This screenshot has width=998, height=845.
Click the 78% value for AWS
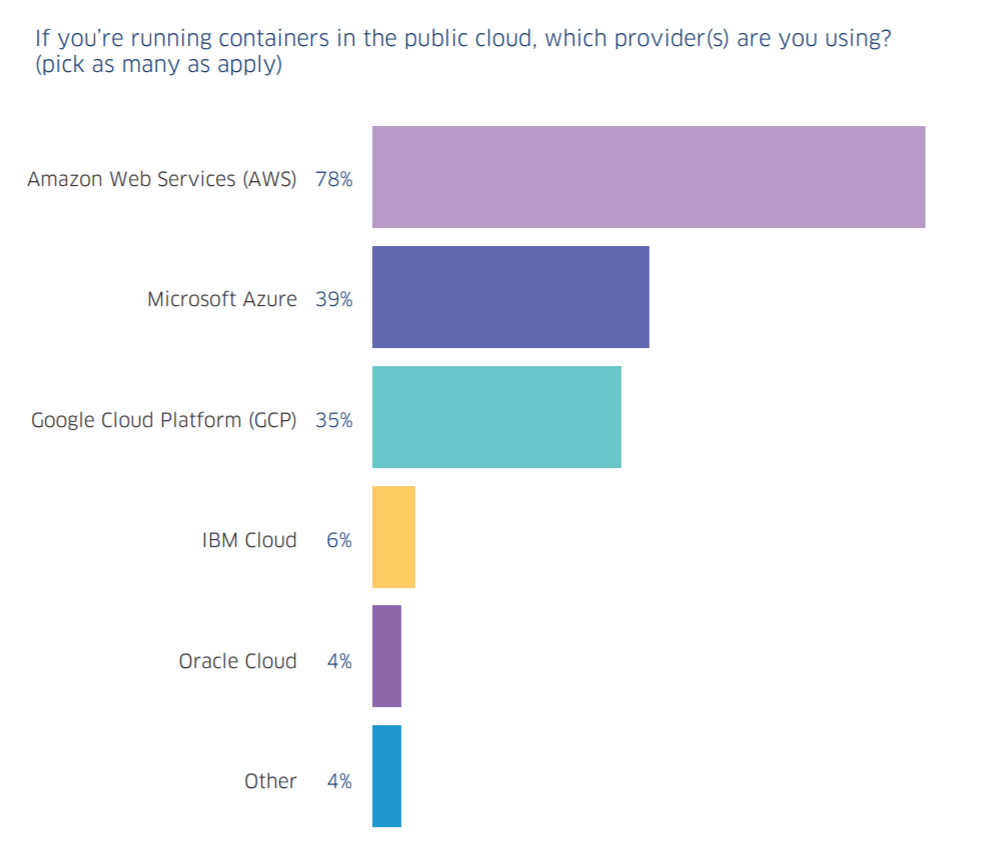pos(334,180)
